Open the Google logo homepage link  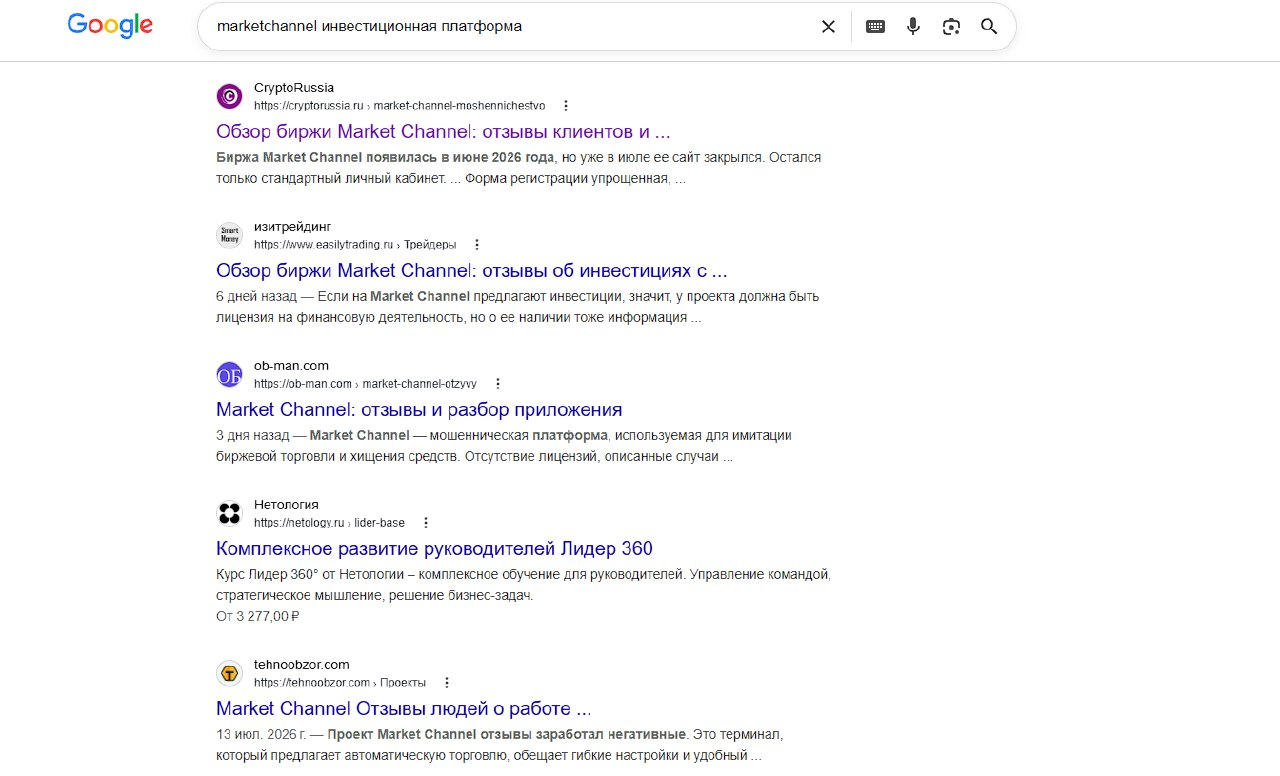pos(110,26)
